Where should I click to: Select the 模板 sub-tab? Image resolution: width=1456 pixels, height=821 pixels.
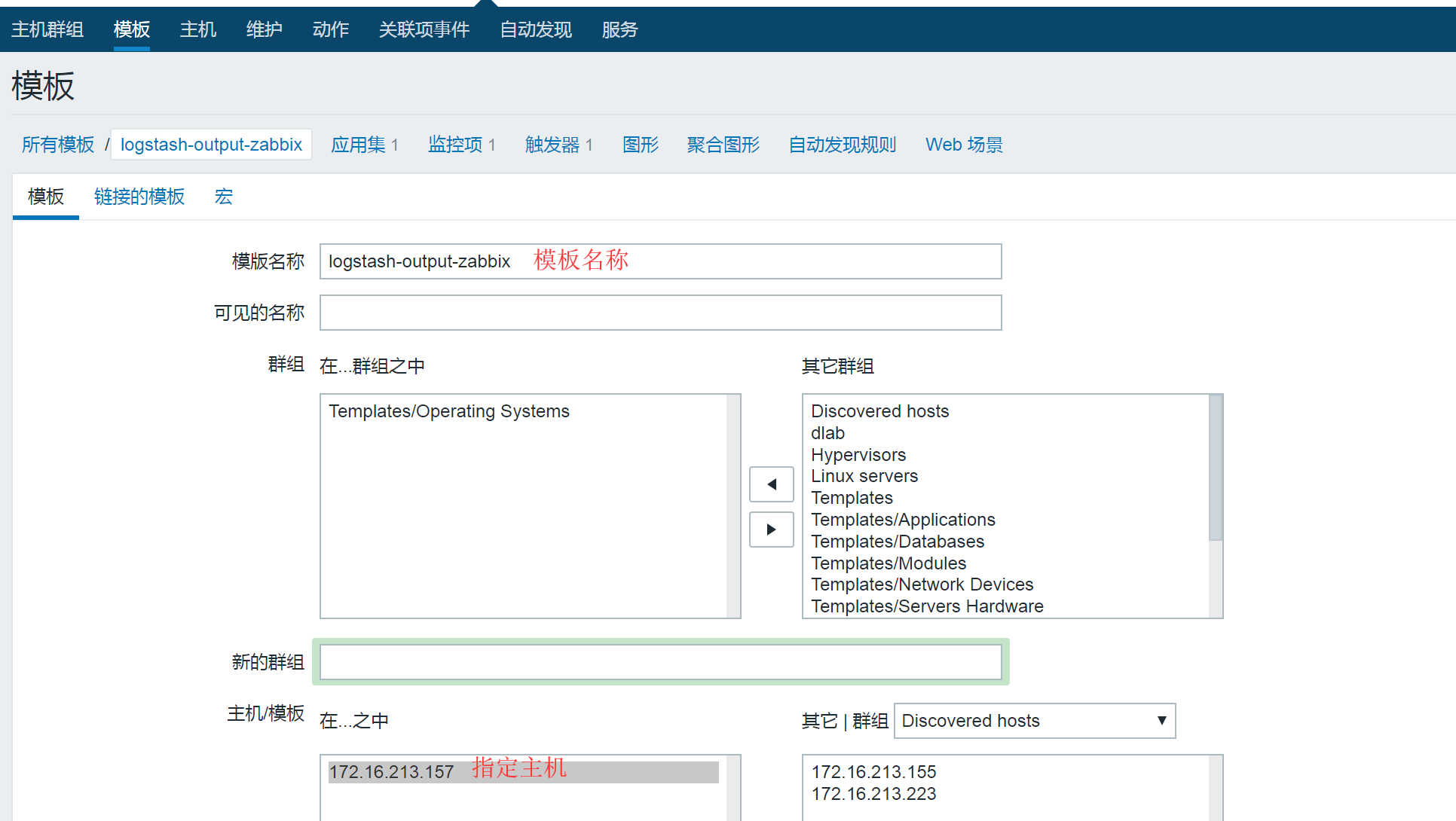click(46, 197)
